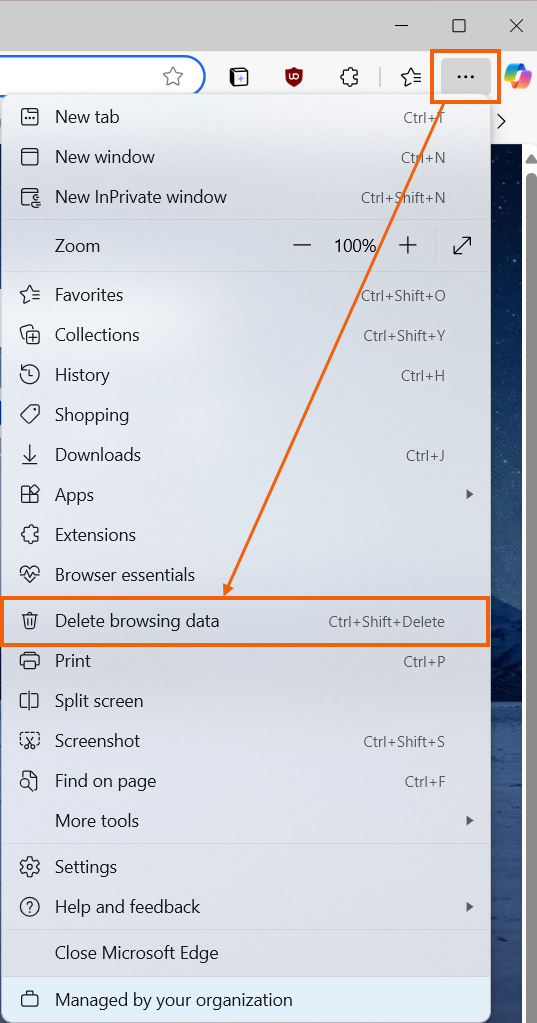
Task: Open the Copilot icon
Action: pos(518,77)
